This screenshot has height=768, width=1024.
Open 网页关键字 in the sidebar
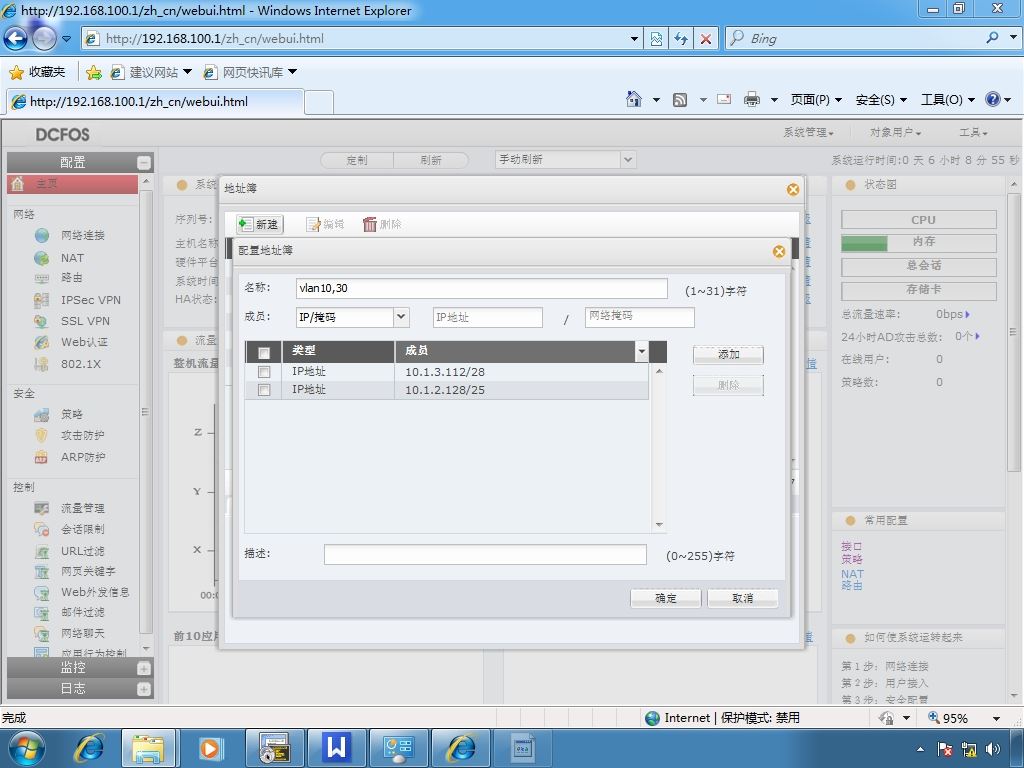point(88,571)
